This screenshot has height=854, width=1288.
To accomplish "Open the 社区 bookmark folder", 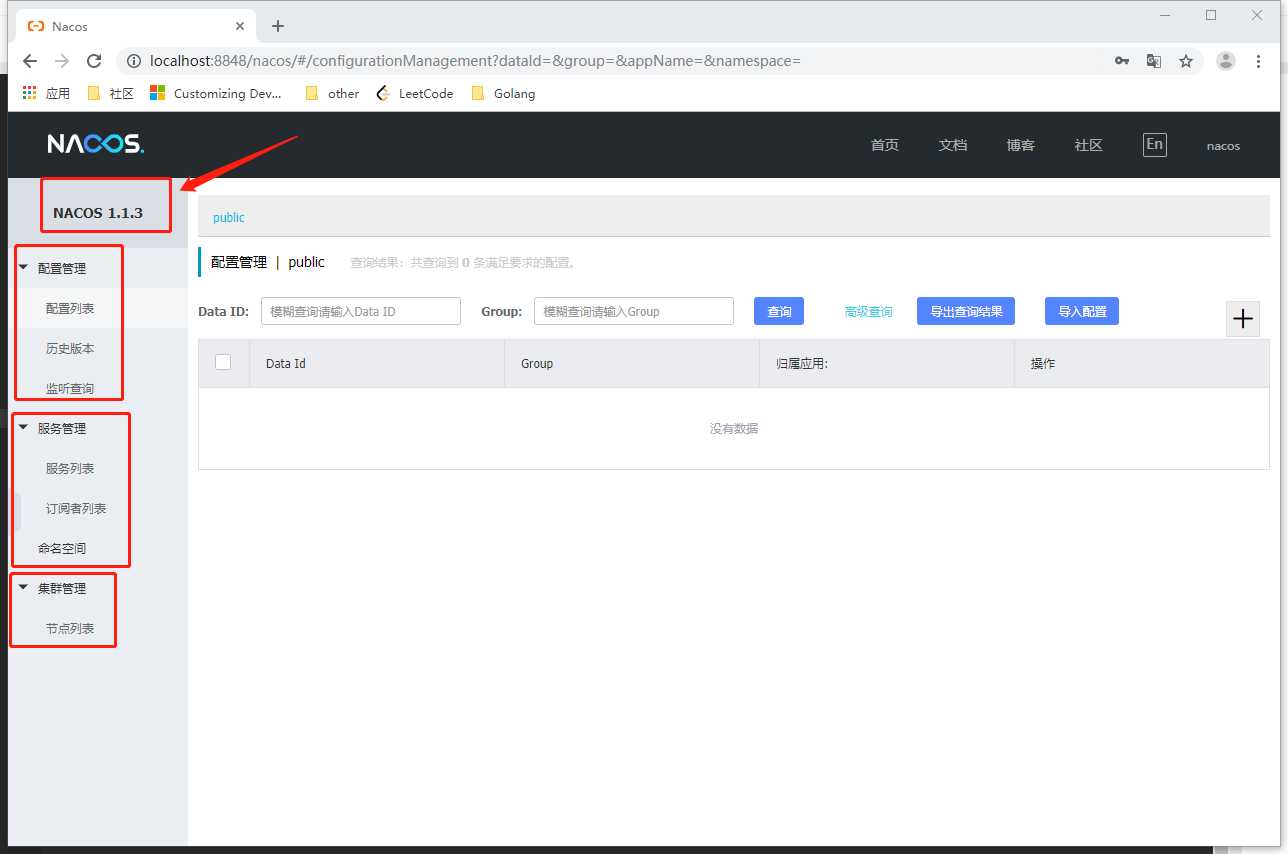I will pyautogui.click(x=111, y=93).
